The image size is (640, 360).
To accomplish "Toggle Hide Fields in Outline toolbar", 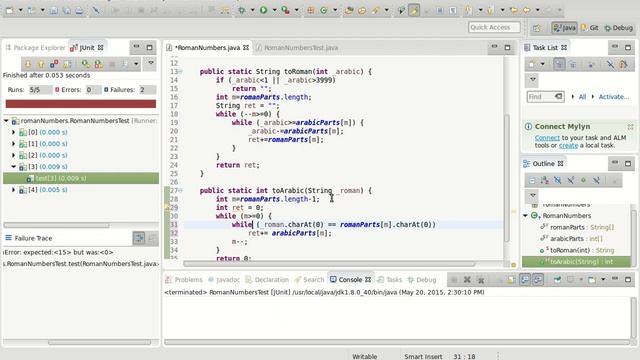I will pyautogui.click(x=558, y=180).
